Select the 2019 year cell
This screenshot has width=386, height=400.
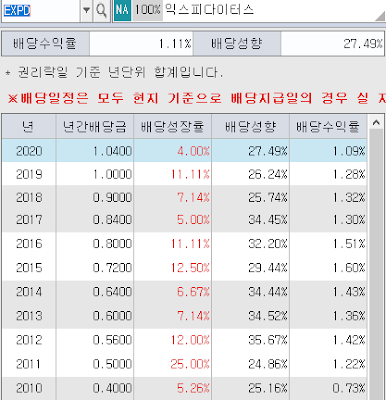pyautogui.click(x=29, y=174)
